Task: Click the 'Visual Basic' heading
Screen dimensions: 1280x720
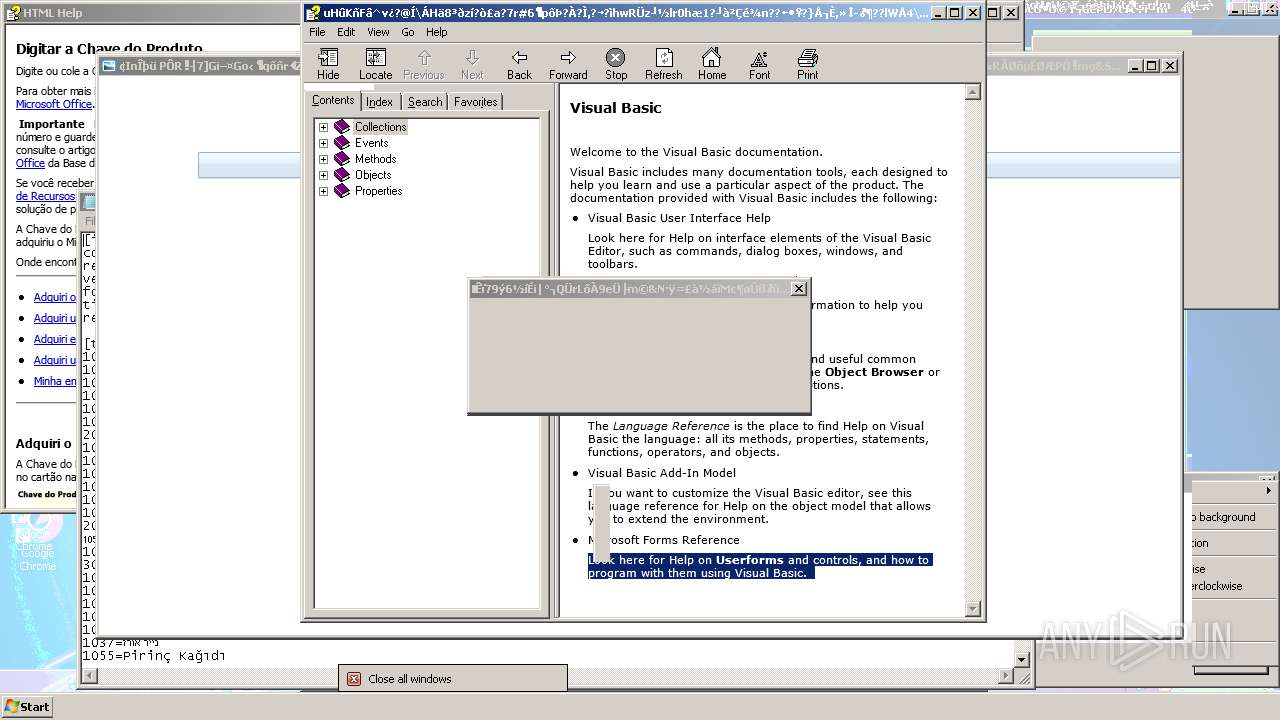Action: coord(615,108)
